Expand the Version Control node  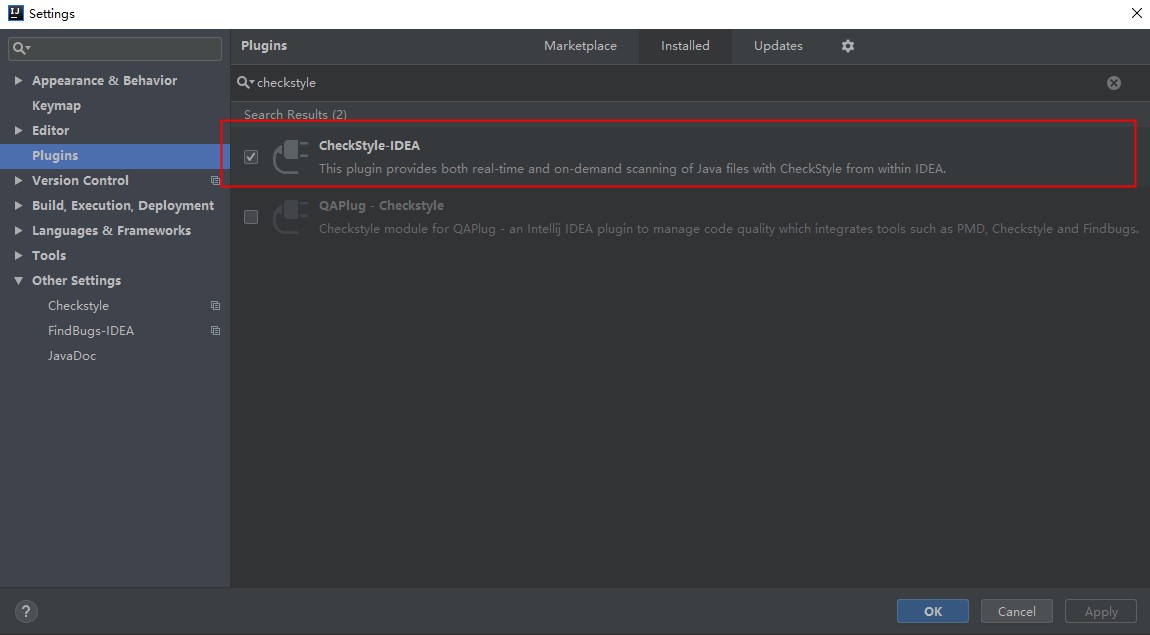pyautogui.click(x=18, y=180)
